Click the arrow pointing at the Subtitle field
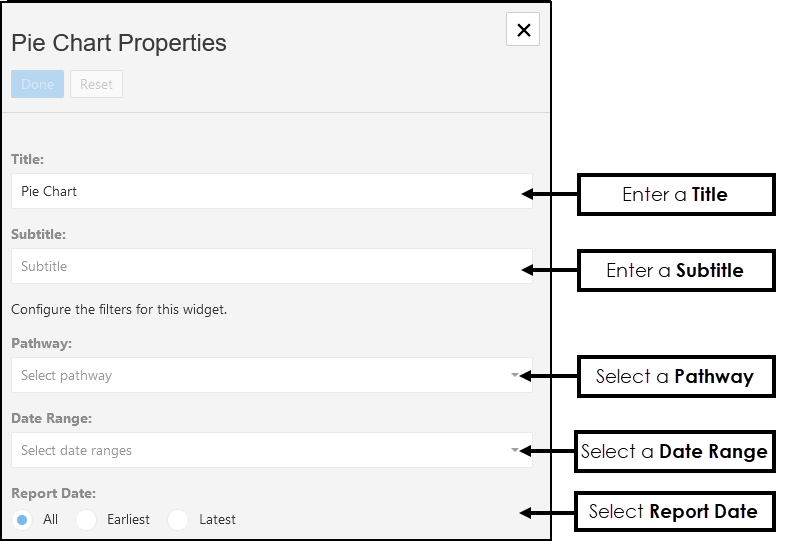786x541 pixels. pyautogui.click(x=550, y=270)
